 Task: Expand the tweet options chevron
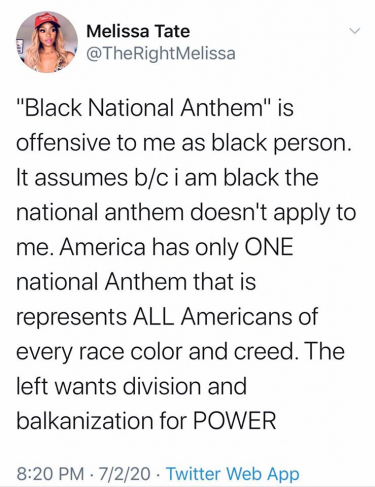point(355,31)
